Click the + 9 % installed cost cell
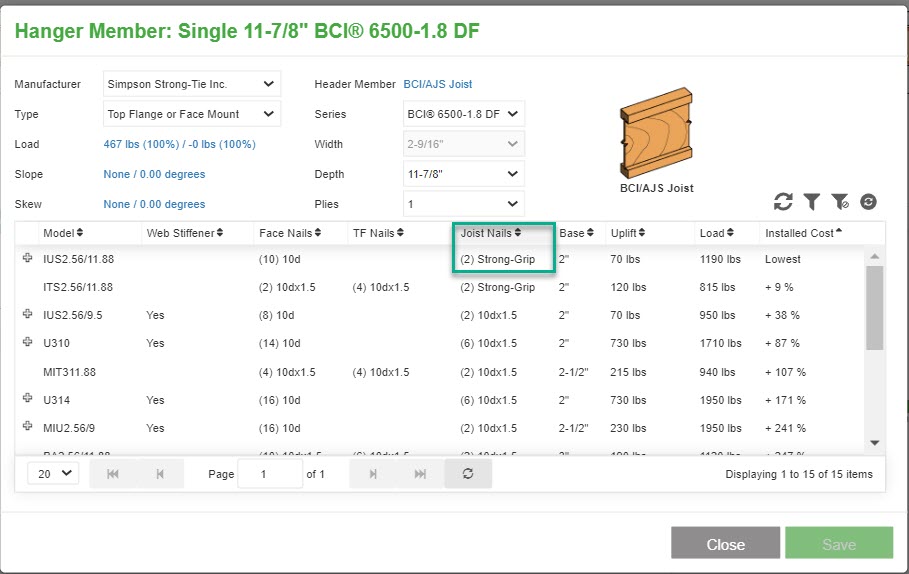909x574 pixels. [x=779, y=287]
